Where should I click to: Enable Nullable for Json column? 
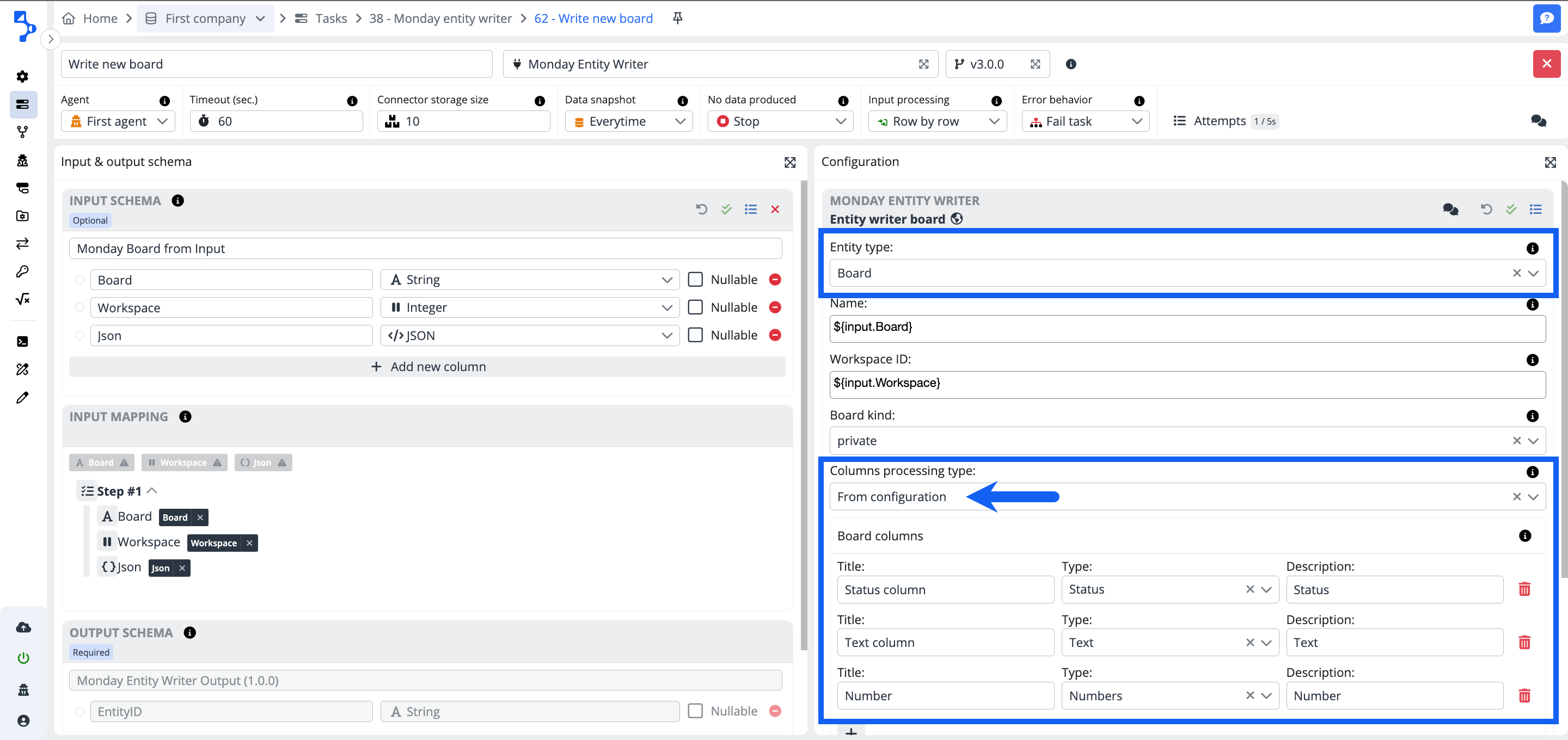click(x=695, y=335)
